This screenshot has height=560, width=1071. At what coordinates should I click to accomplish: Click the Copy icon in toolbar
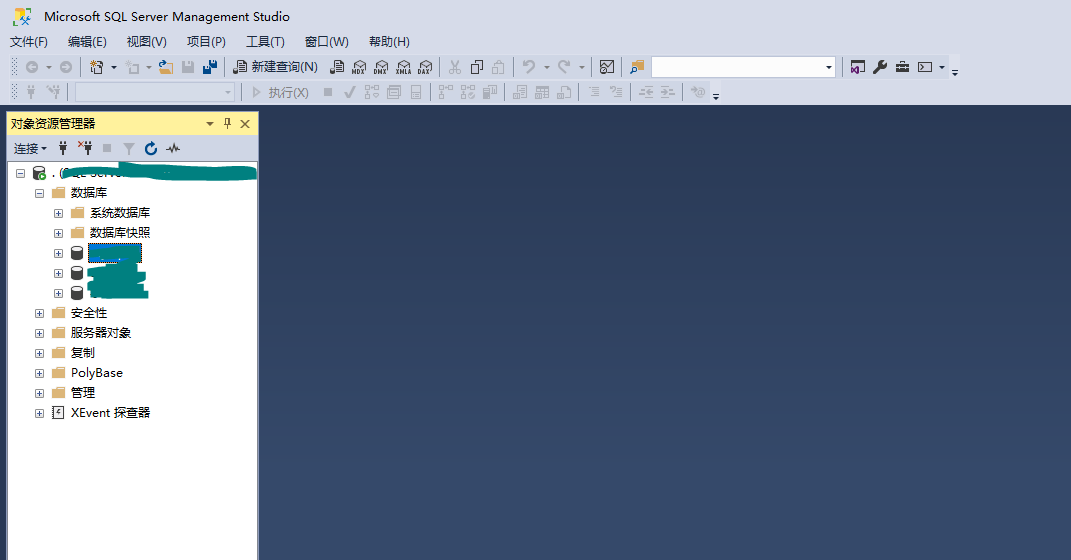pos(477,67)
